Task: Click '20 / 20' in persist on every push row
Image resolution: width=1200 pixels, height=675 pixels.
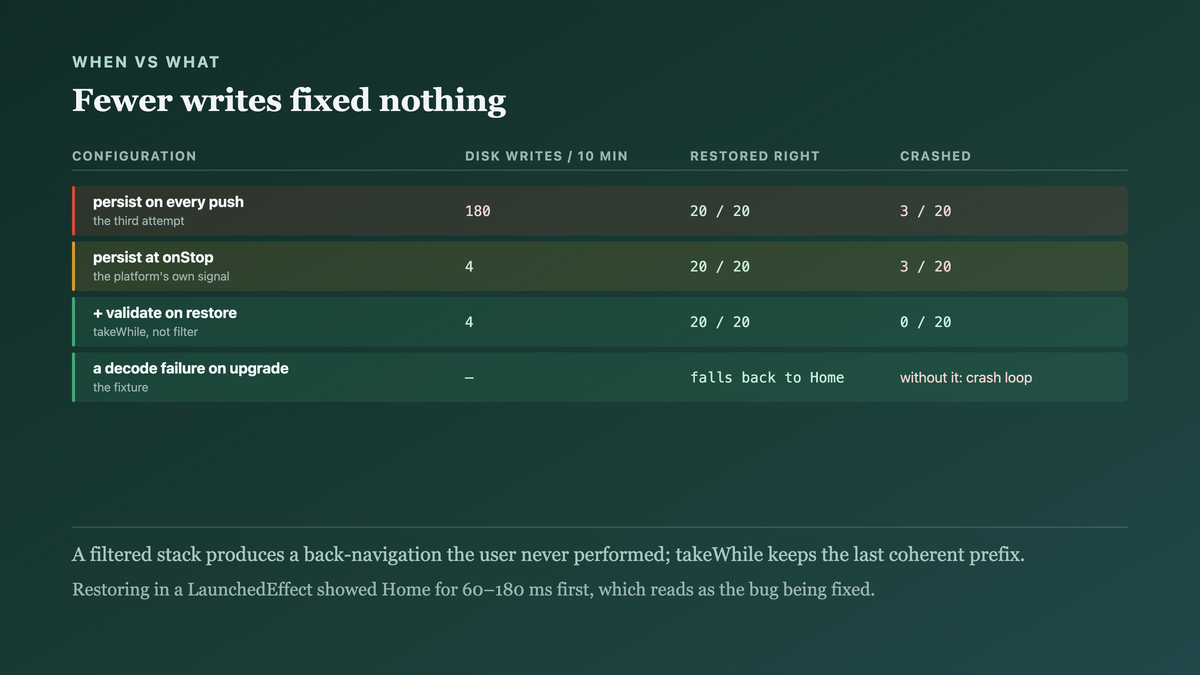Action: (x=720, y=211)
